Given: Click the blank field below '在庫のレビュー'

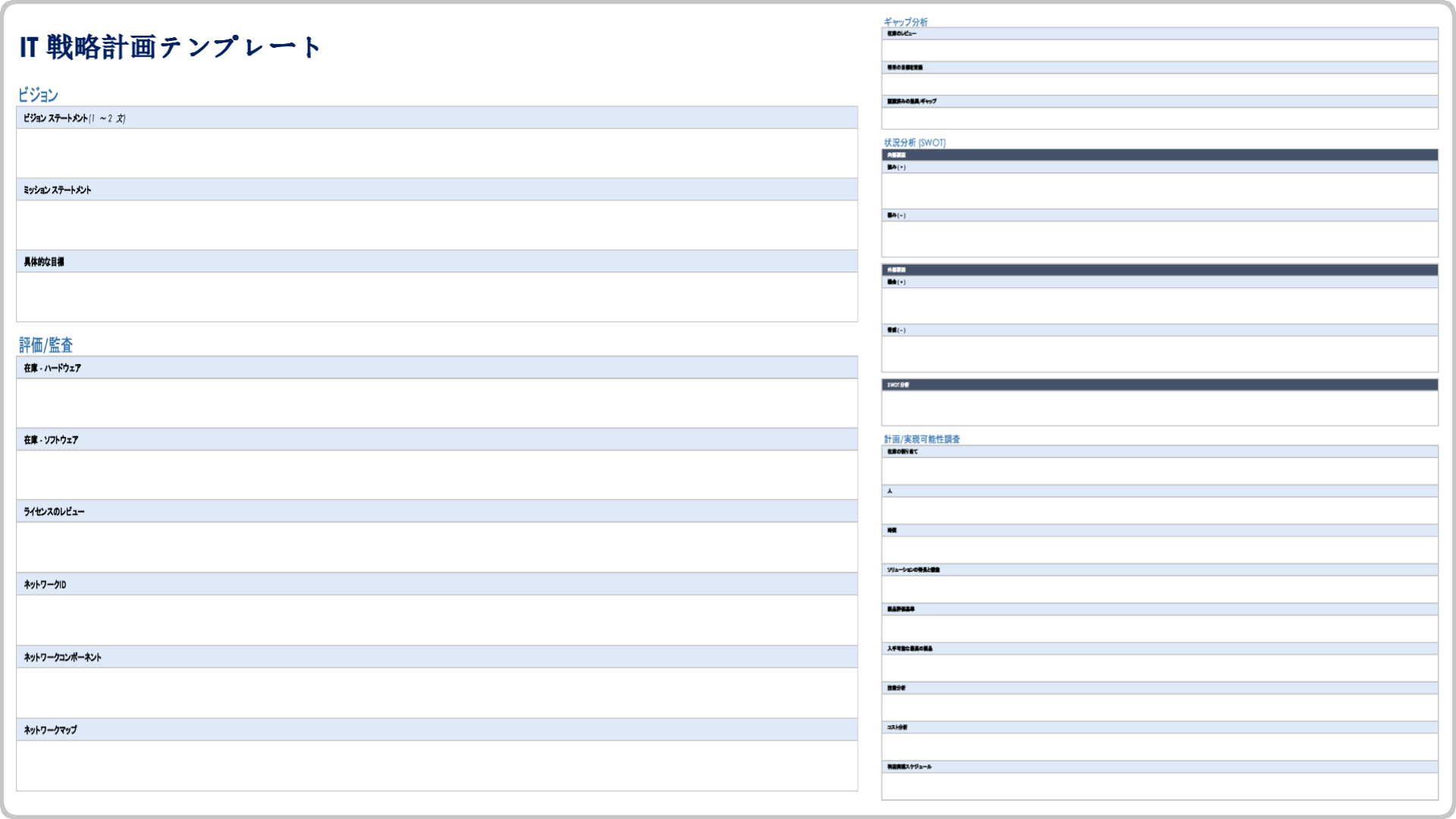Looking at the screenshot, I should 1159,51.
